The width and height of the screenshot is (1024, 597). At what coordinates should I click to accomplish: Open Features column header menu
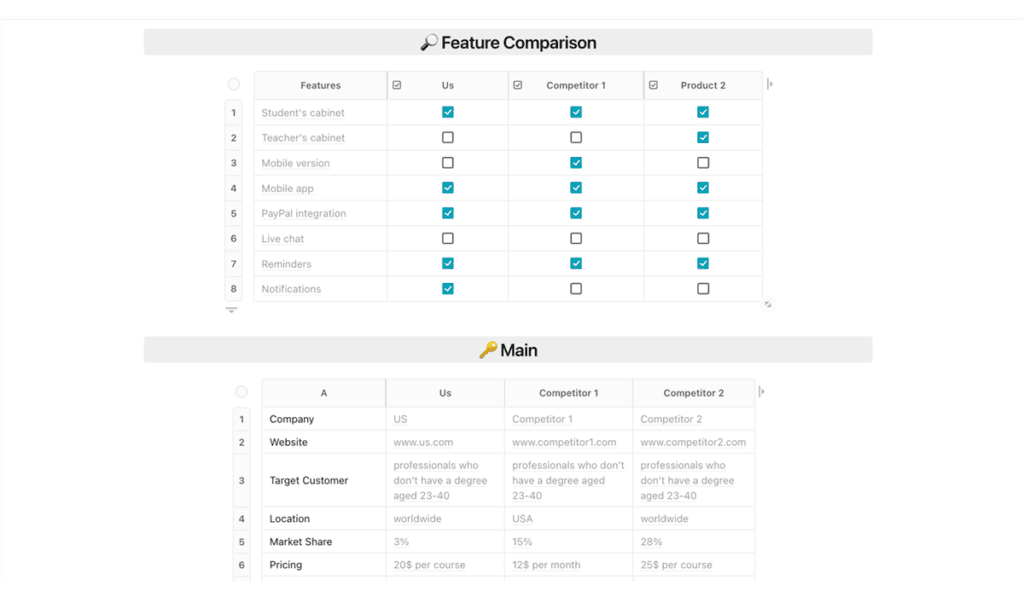pos(321,86)
